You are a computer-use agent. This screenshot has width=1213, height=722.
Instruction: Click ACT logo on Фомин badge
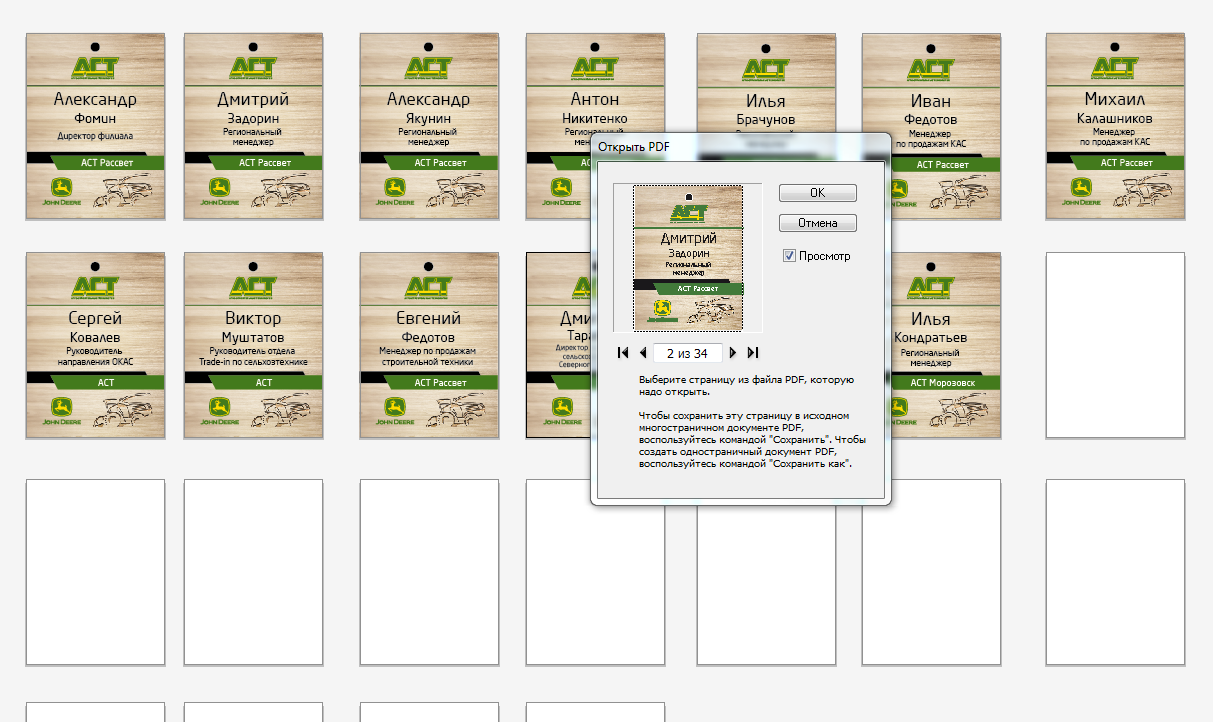click(x=95, y=67)
